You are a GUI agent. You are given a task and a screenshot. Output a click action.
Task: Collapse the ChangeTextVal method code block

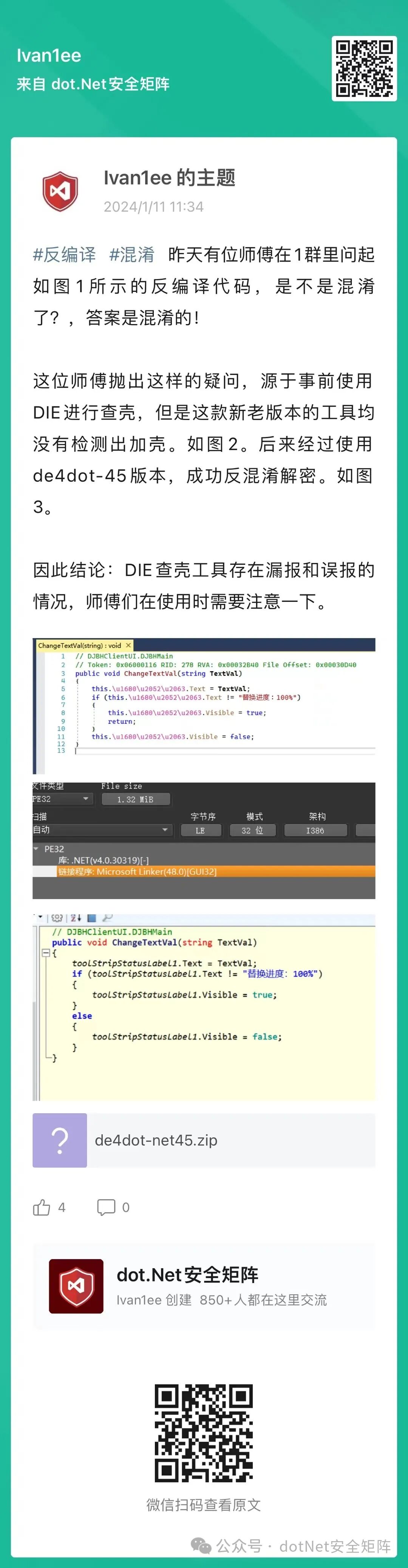46,953
